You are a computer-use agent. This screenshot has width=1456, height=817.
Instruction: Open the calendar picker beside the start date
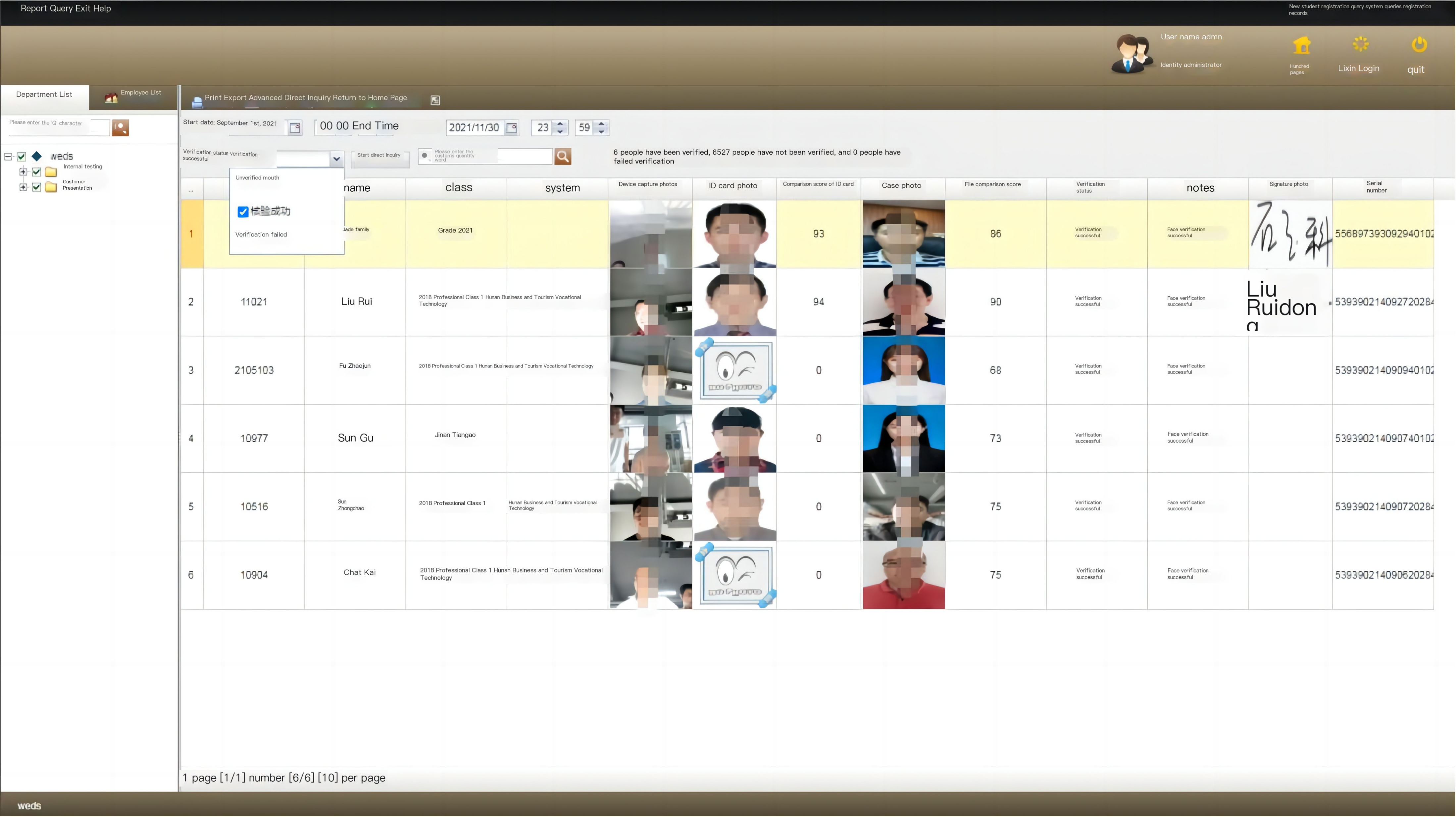click(x=295, y=128)
